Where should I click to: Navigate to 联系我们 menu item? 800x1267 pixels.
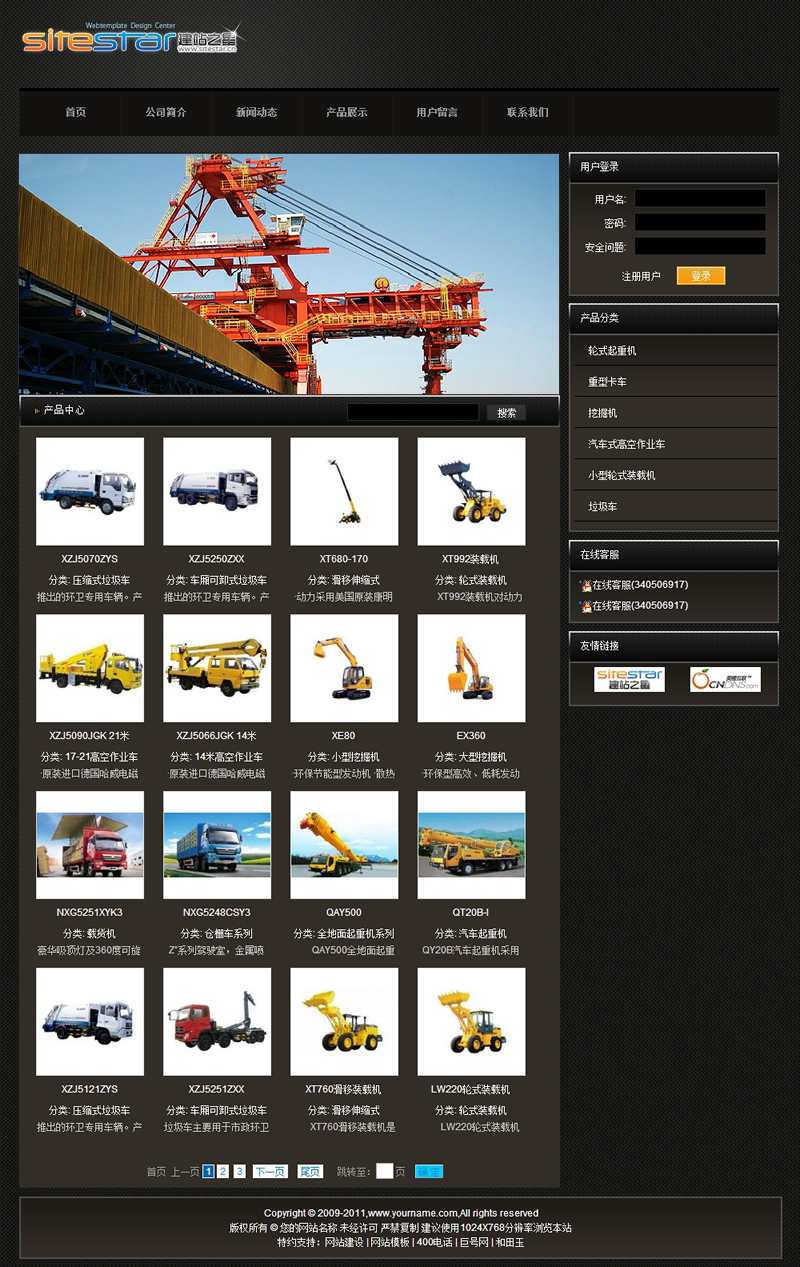tap(527, 113)
